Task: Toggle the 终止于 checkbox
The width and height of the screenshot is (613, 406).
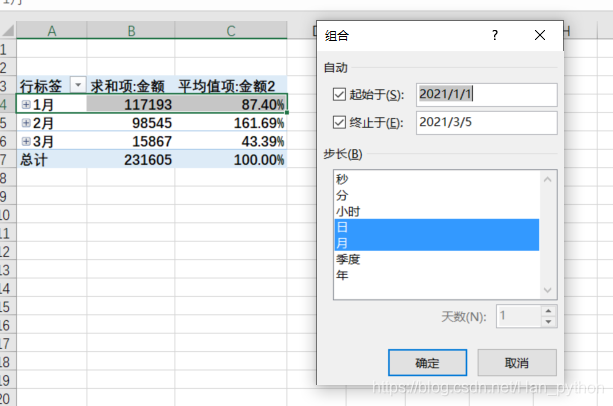Action: click(x=339, y=122)
